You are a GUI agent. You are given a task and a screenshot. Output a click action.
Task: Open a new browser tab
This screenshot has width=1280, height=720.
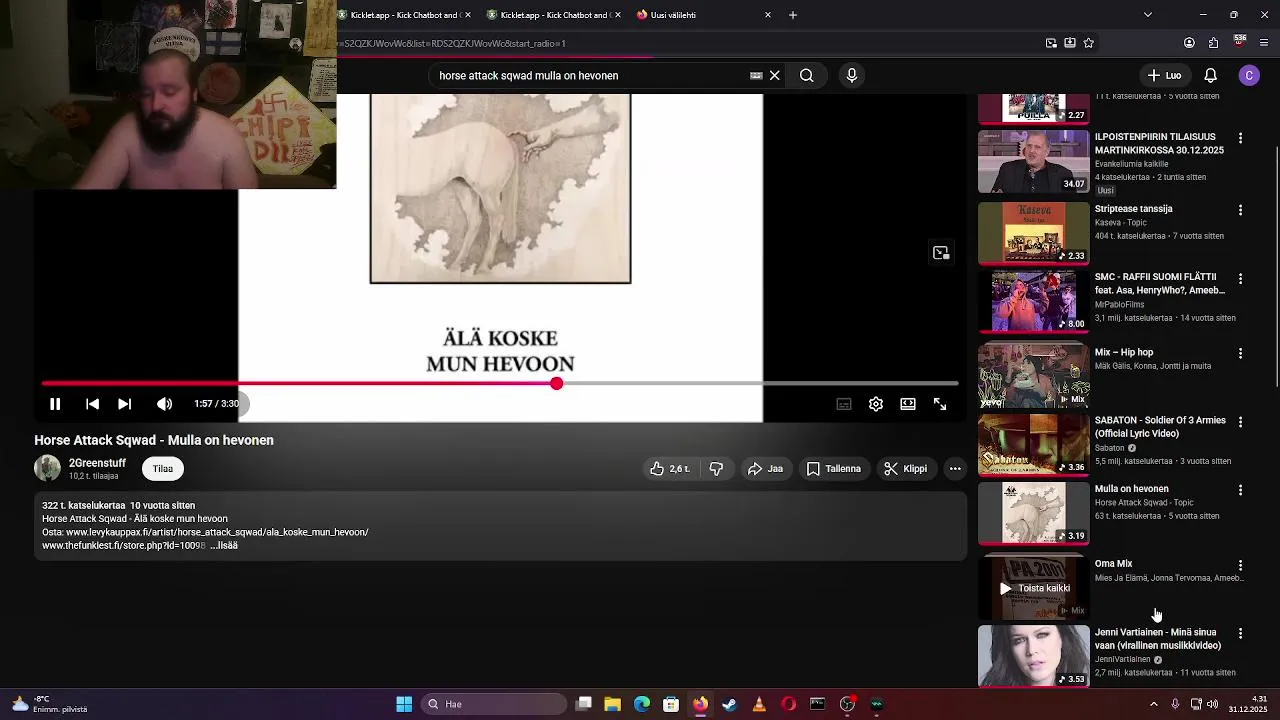tap(793, 15)
